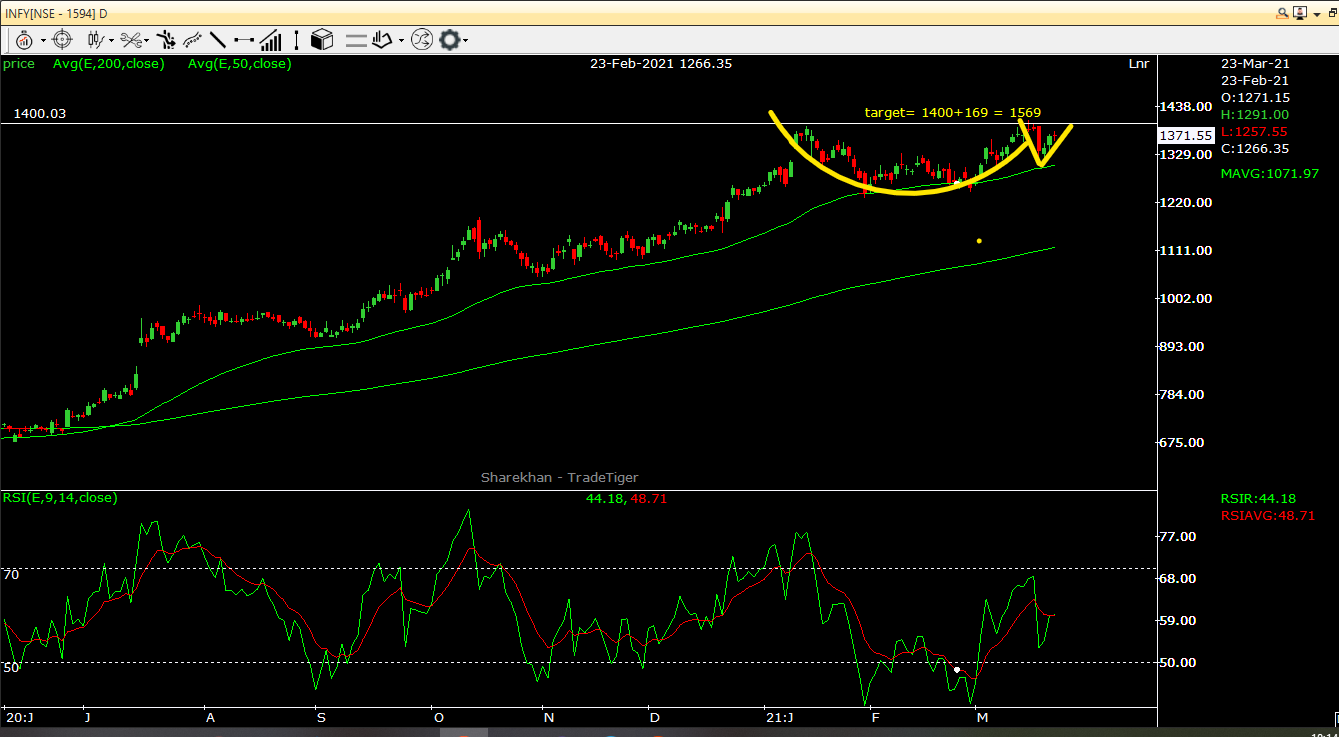Click the circular shuffle arrows icon
The width and height of the screenshot is (1339, 737).
(x=421, y=40)
